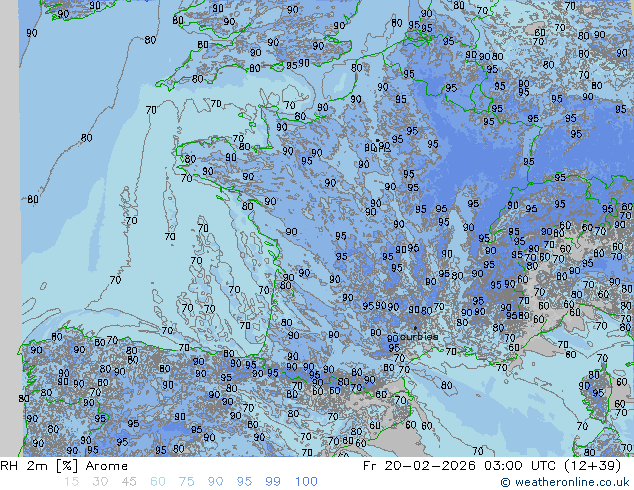Click the '03:00 UTC (12+39)' time label
634x490 pixels.
[x=552, y=466]
